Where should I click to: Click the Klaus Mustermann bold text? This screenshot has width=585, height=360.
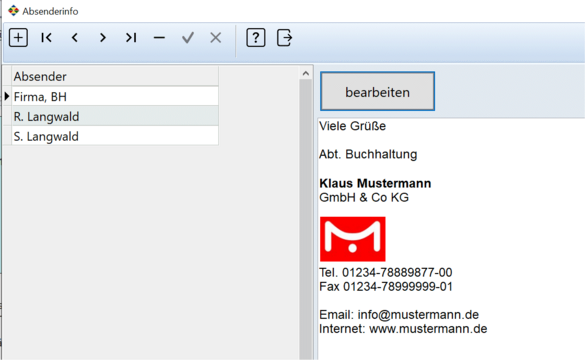[375, 183]
